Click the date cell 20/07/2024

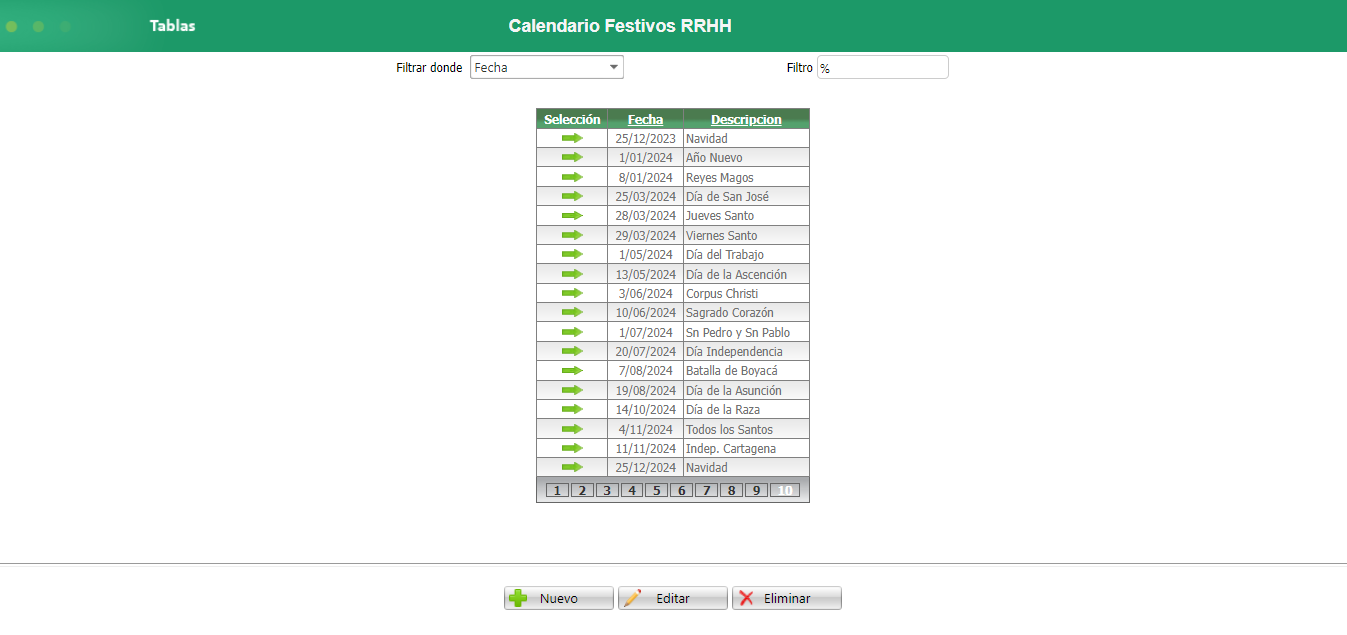[645, 352]
